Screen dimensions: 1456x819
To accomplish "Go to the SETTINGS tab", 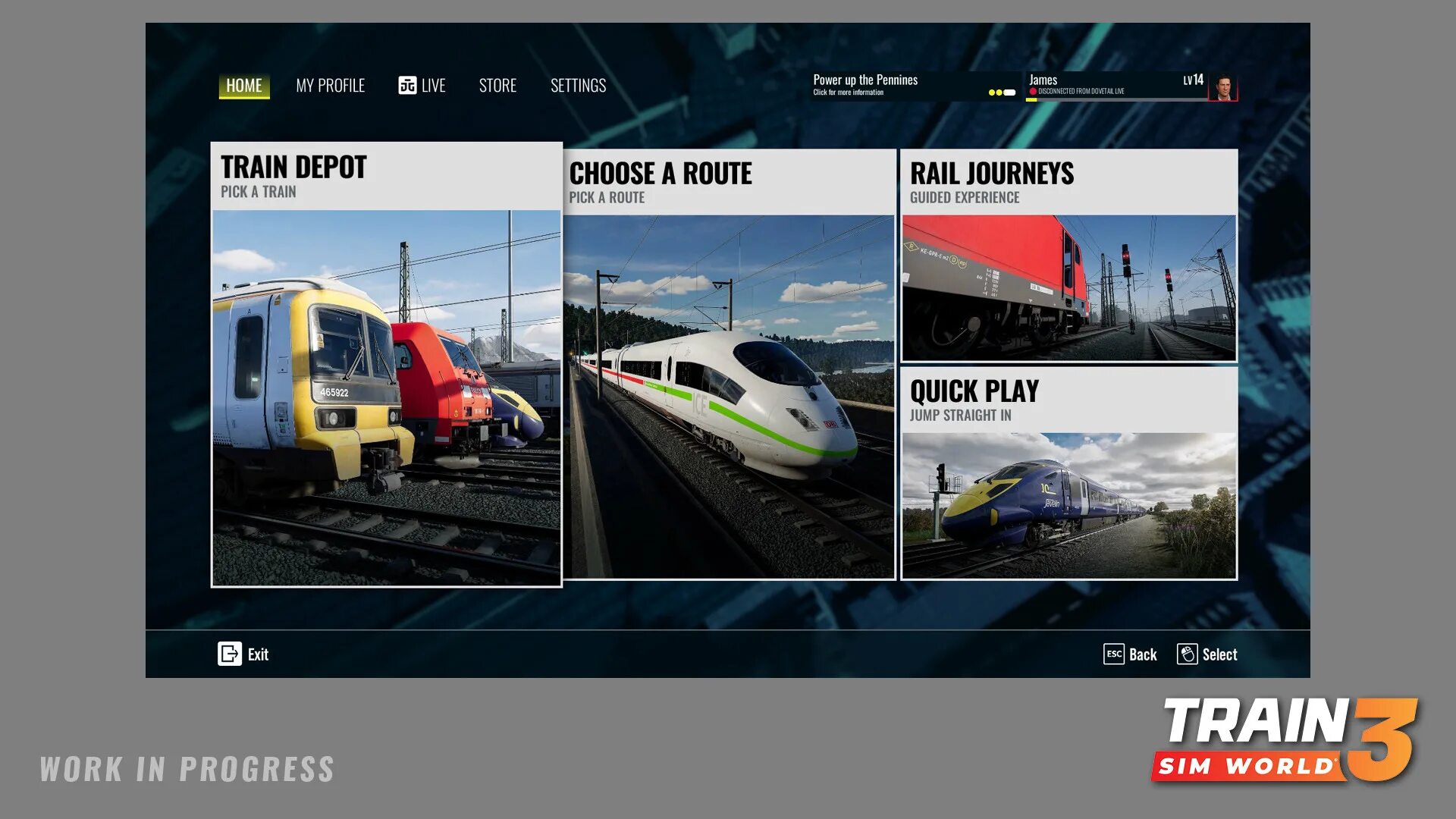I will [x=578, y=86].
